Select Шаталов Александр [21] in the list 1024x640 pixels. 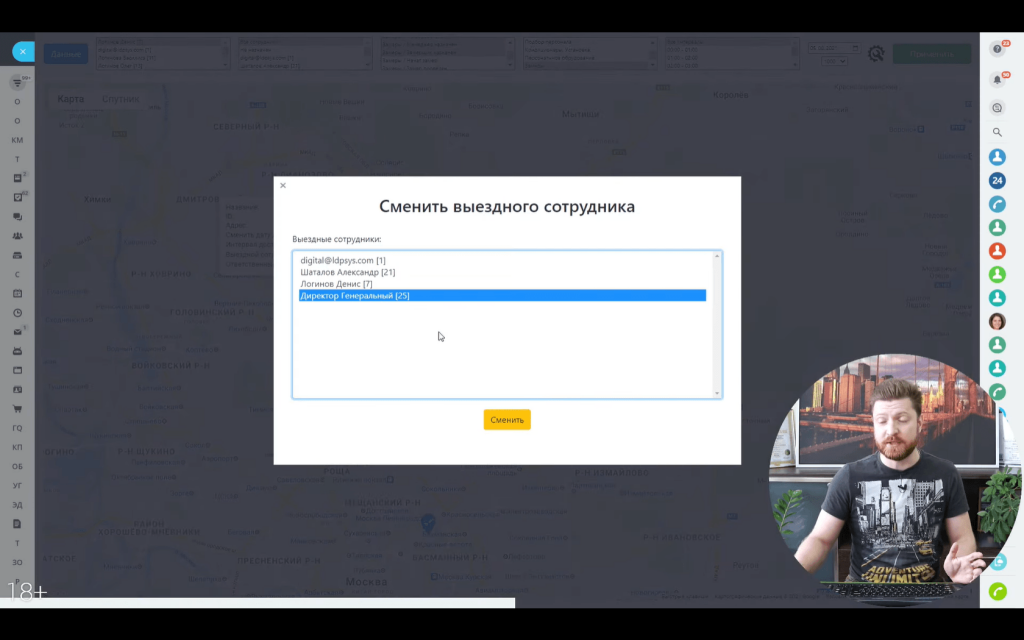pos(502,272)
